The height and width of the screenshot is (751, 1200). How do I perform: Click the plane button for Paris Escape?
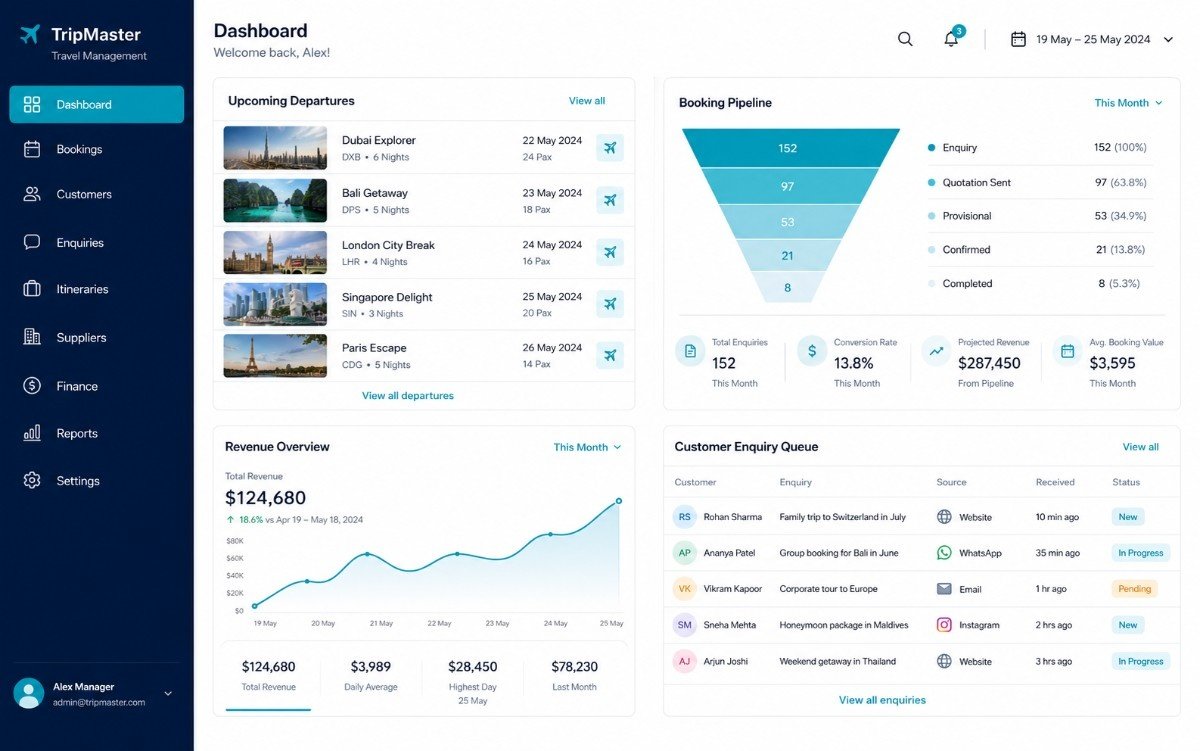tap(610, 355)
